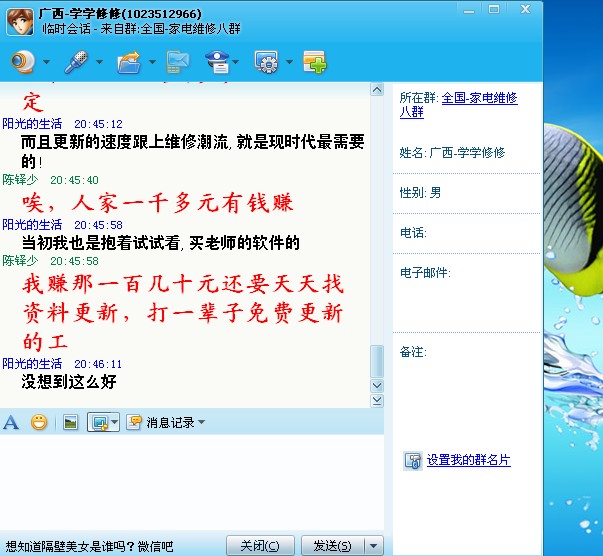Expand the microphone options dropdown arrow
Viewport: 603px width, 556px height.
tap(100, 62)
